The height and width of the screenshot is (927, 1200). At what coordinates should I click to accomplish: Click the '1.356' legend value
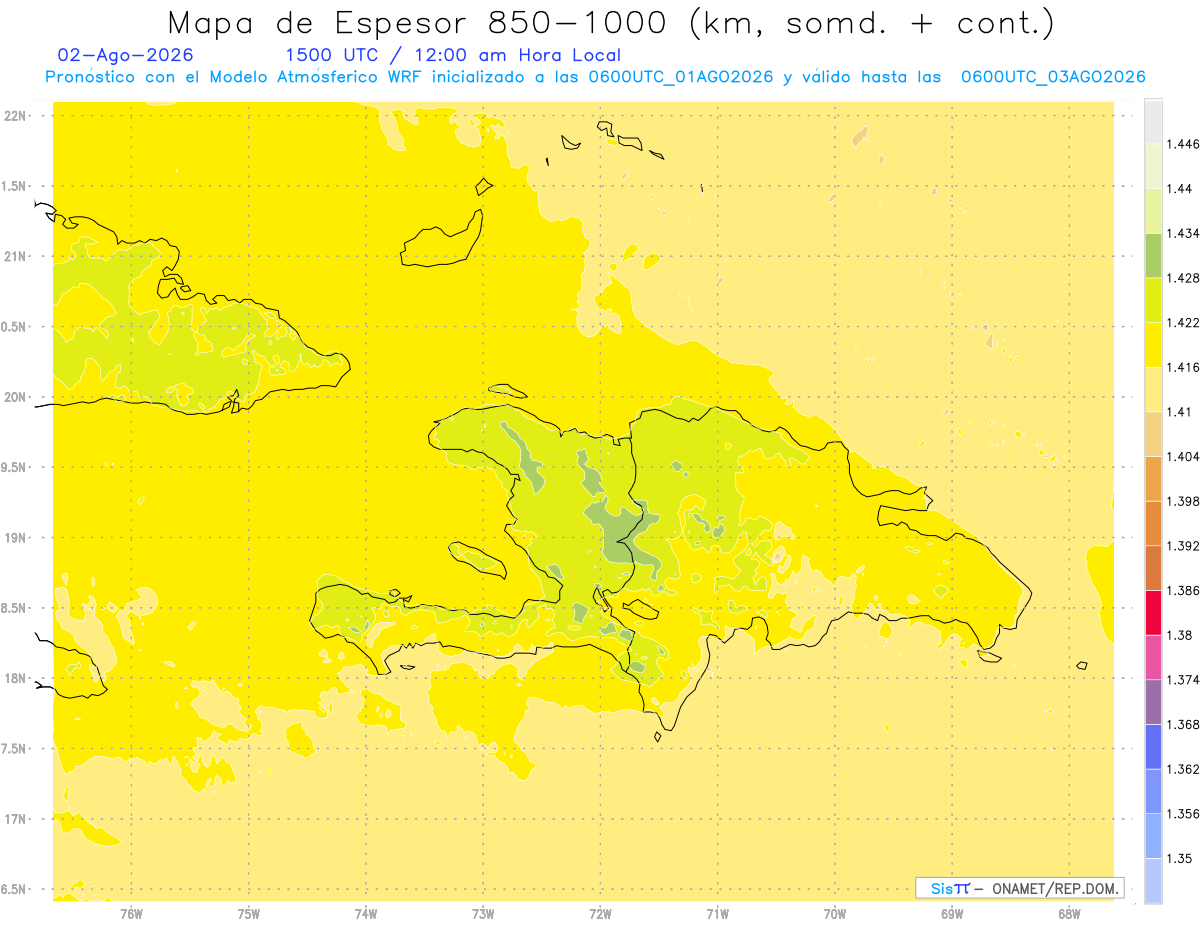pyautogui.click(x=1184, y=814)
